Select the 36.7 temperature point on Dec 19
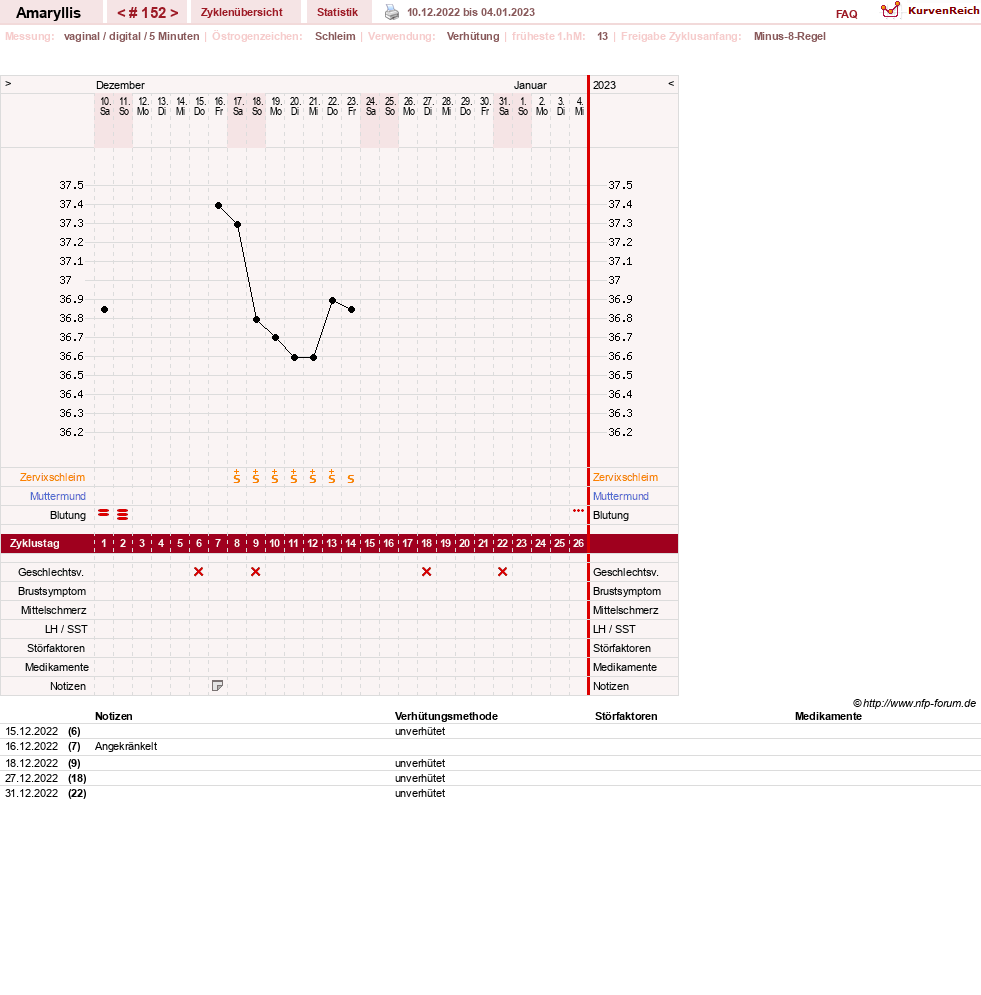The height and width of the screenshot is (995, 981). coord(275,338)
